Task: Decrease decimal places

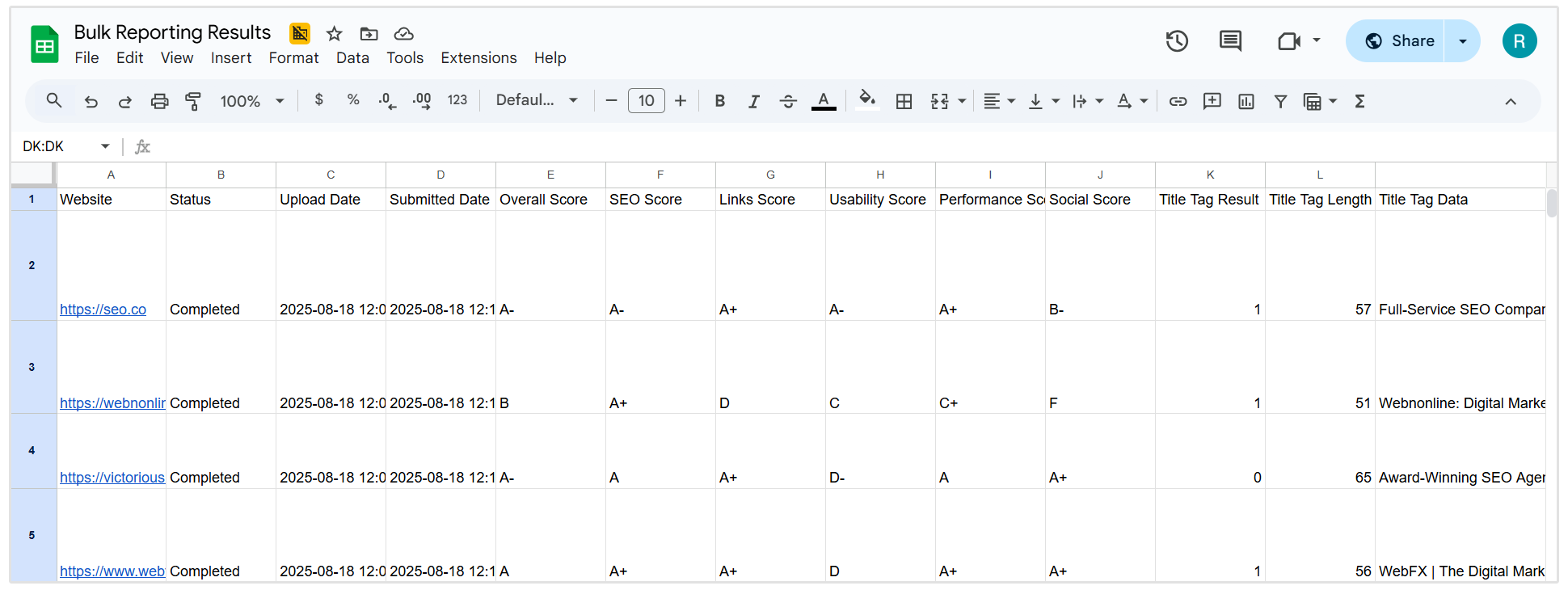Action: [x=387, y=101]
